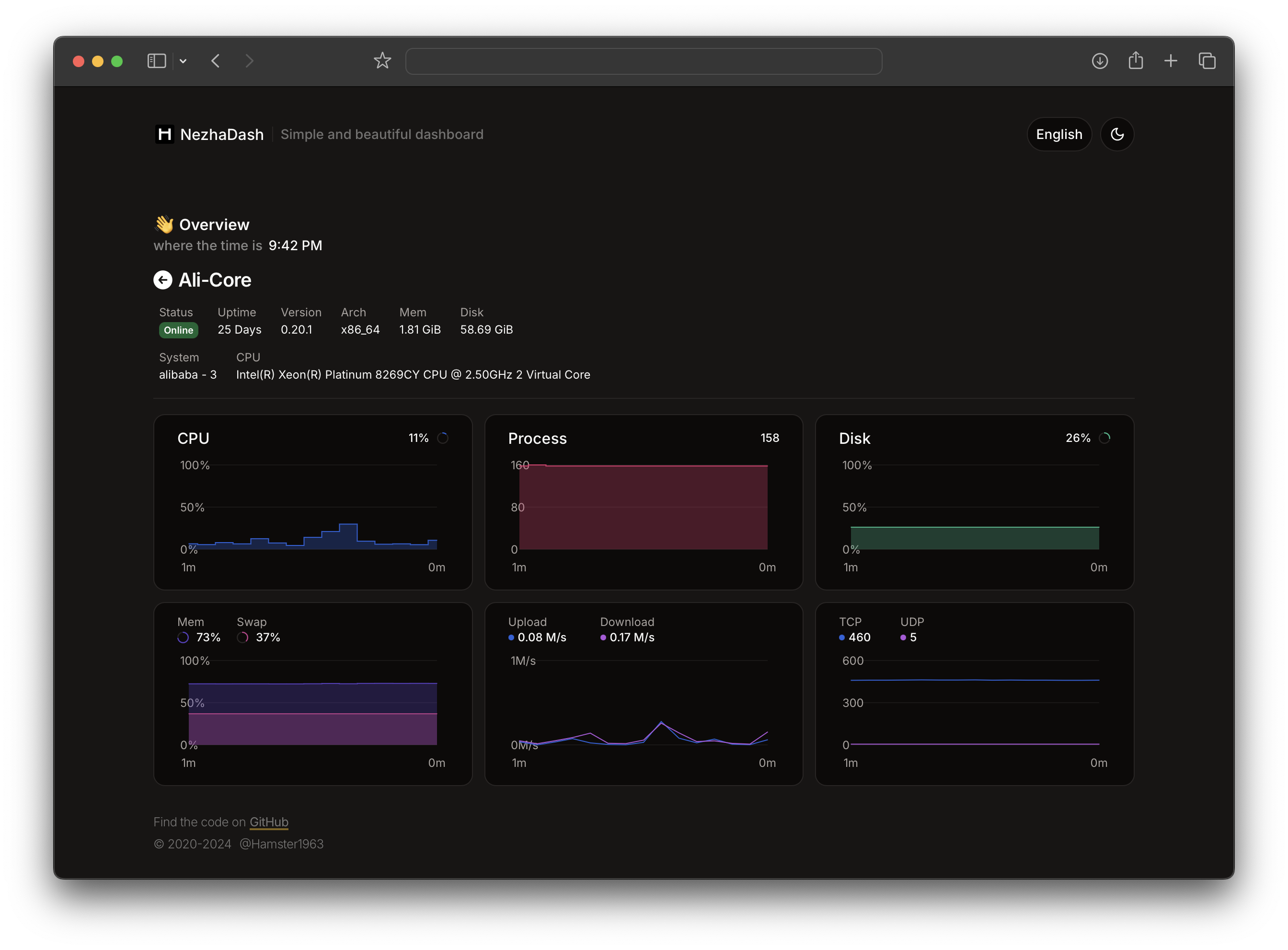Viewport: 1288px width, 950px height.
Task: Toggle the dark mode moon button
Action: pos(1117,135)
